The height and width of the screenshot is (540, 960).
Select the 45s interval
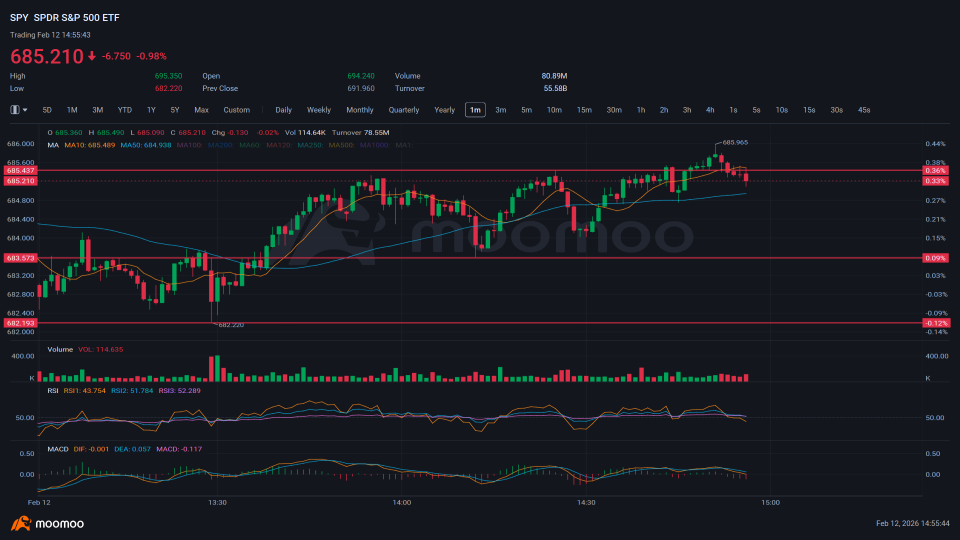pos(864,110)
